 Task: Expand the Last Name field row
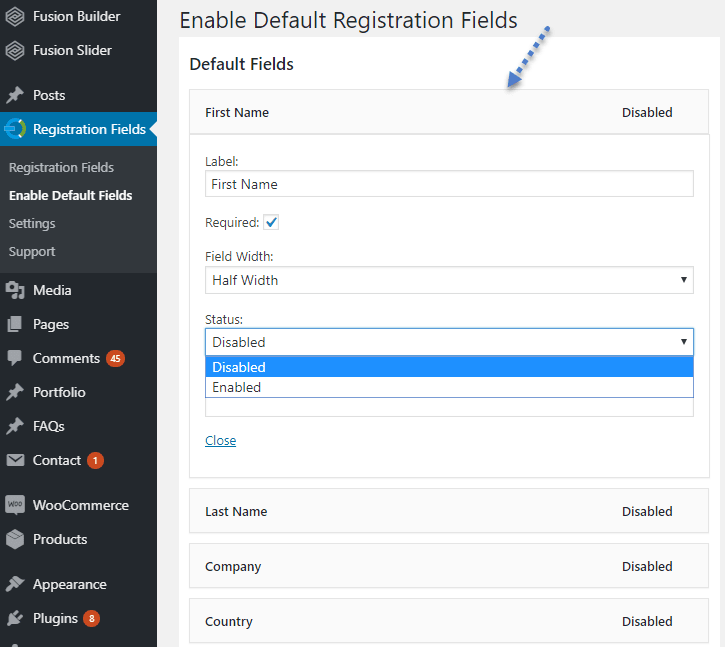pos(449,511)
